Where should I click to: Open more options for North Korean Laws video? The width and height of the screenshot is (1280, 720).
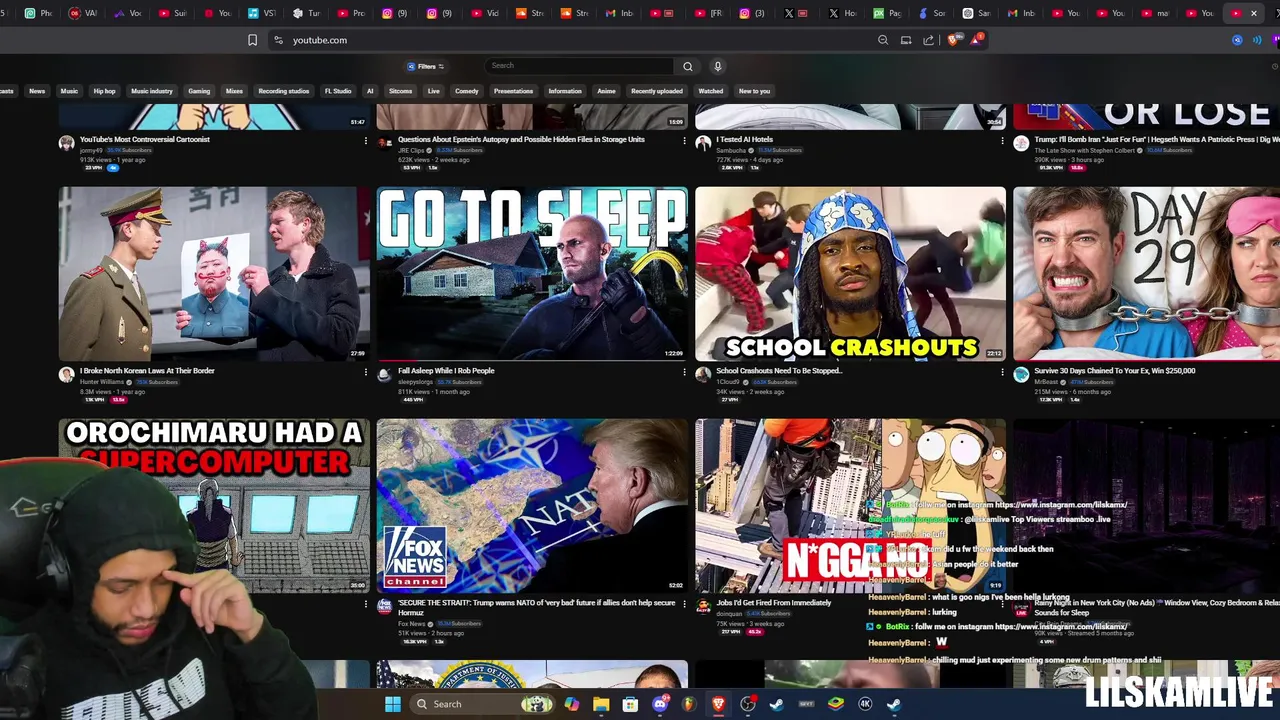pos(366,371)
